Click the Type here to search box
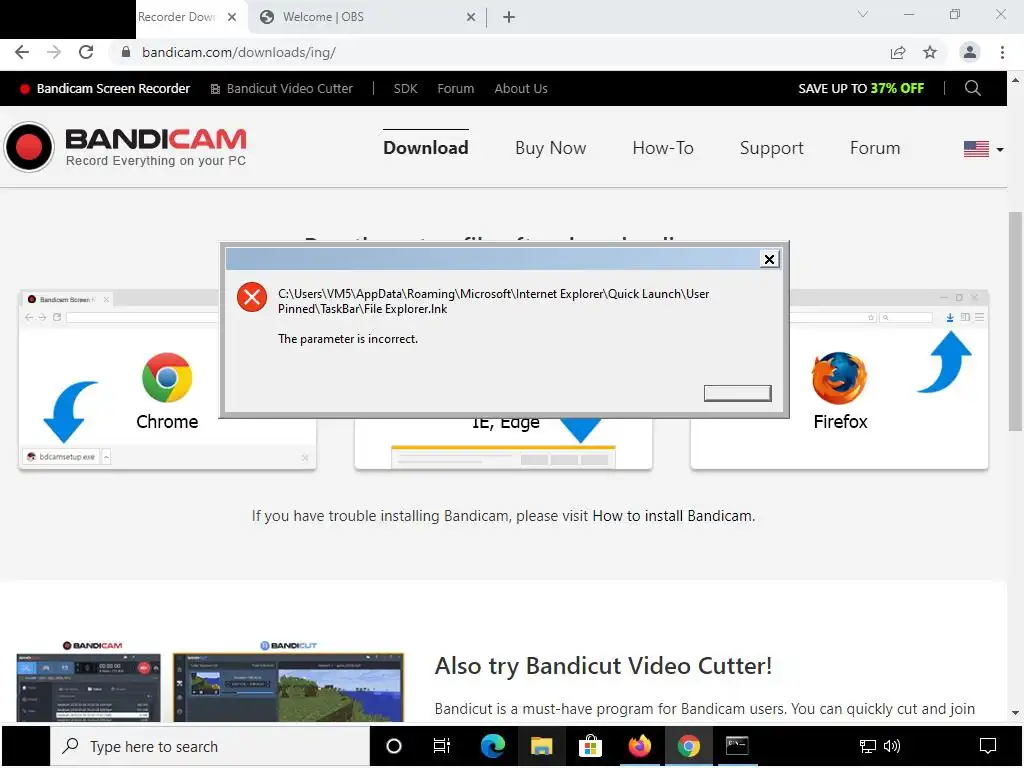The width and height of the screenshot is (1024, 768). click(210, 746)
